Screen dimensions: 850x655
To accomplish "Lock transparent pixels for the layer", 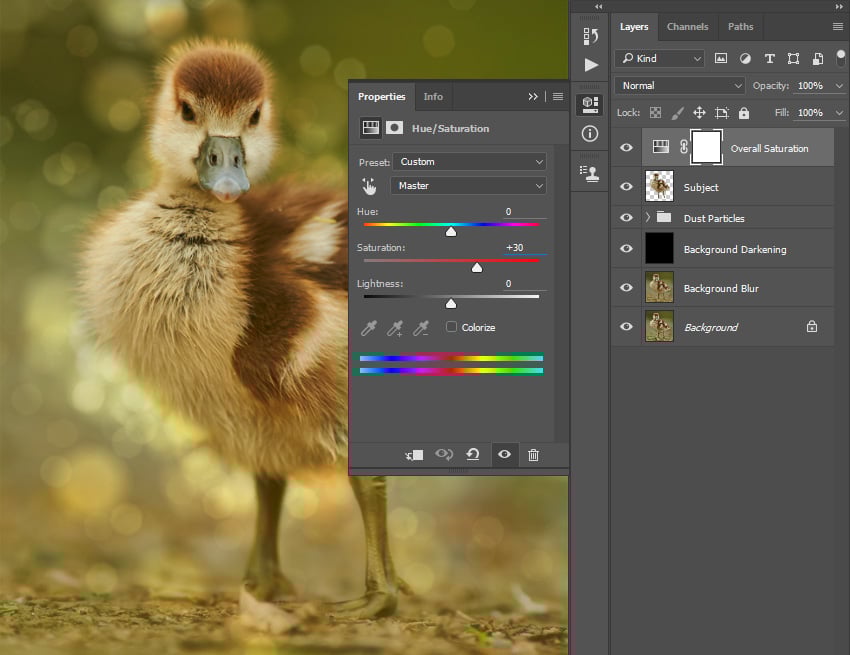I will coord(656,112).
